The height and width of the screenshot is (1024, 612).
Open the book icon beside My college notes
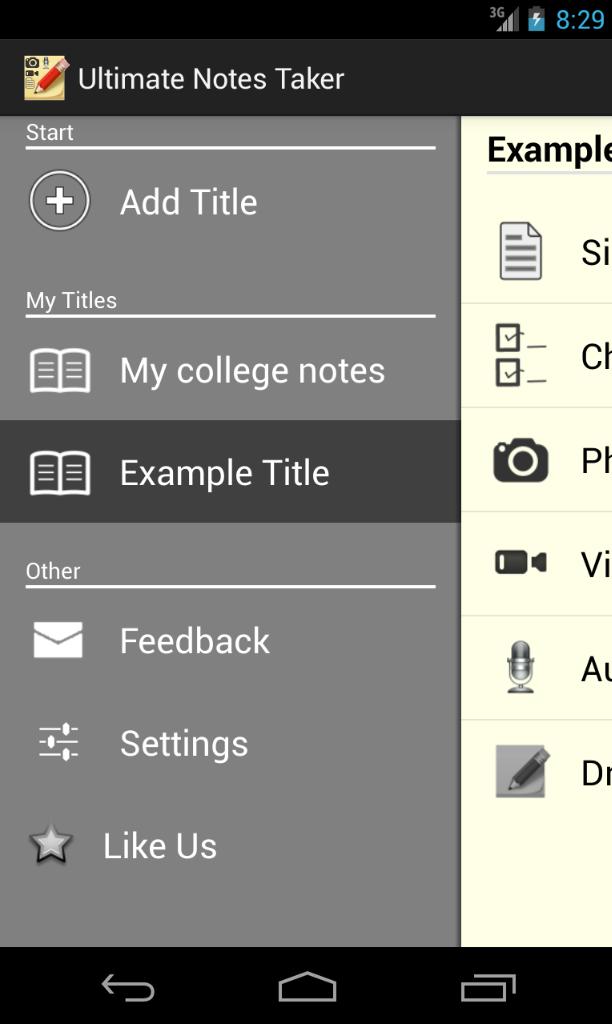pos(60,369)
